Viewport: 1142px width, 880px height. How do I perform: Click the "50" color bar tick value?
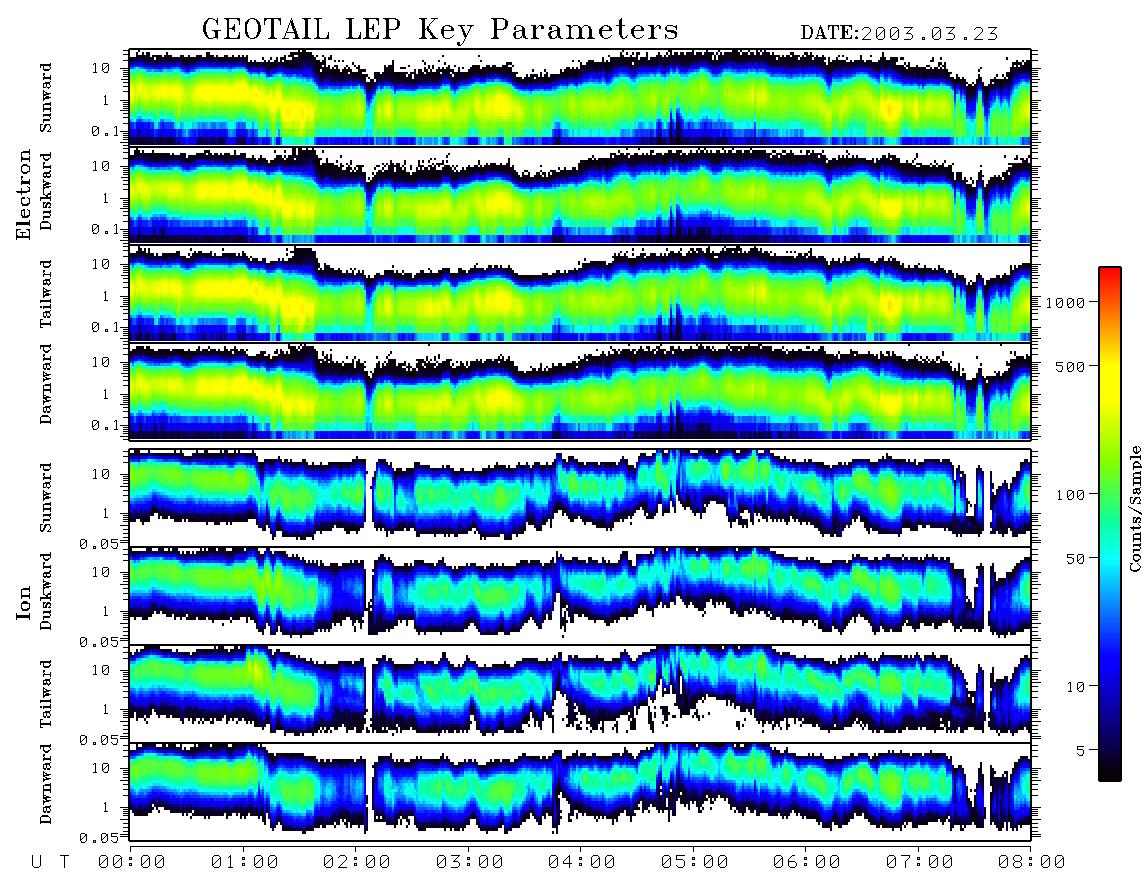pos(1075,559)
